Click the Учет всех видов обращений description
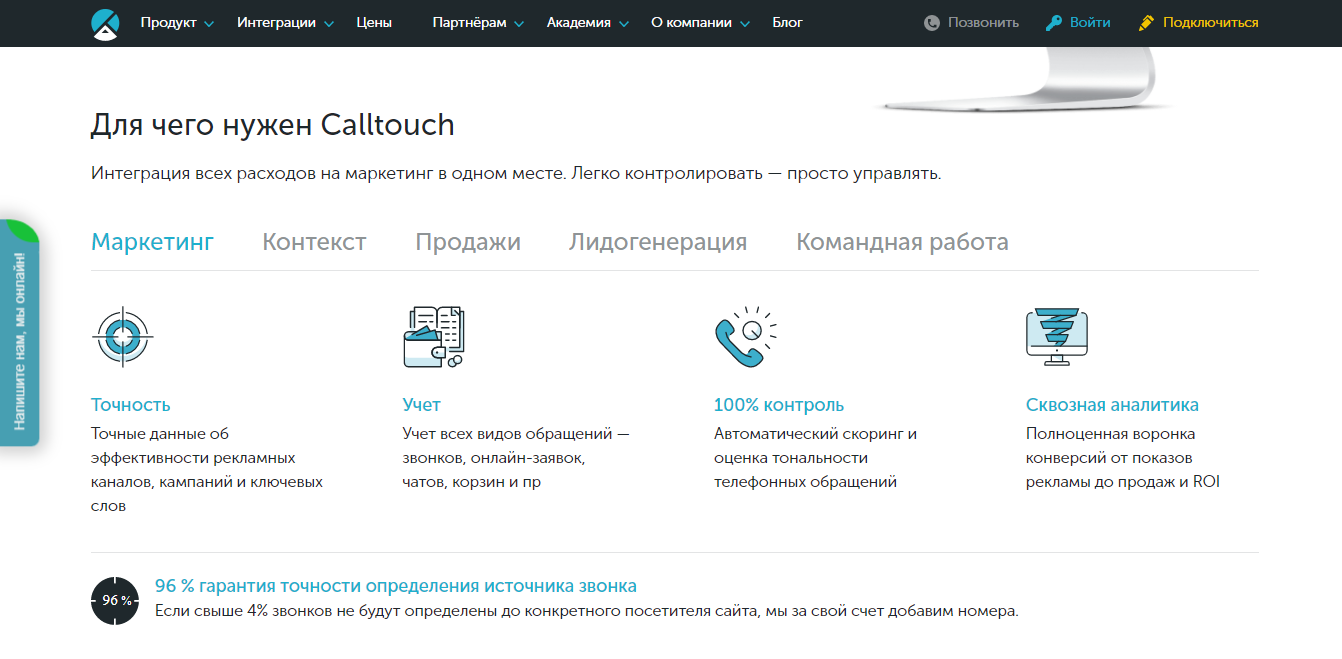 [x=516, y=458]
